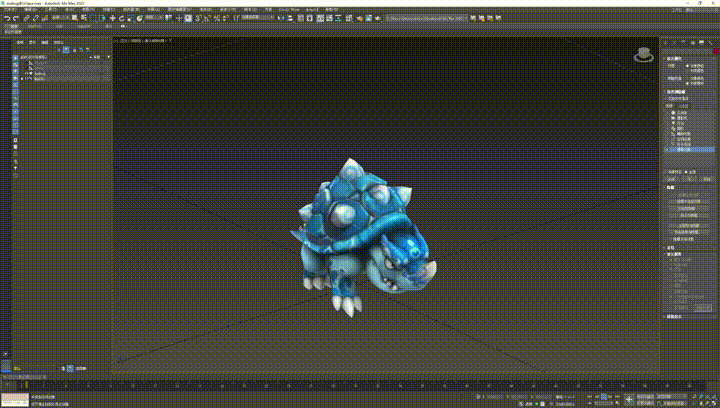The image size is (720, 408).
Task: Click the object color swatch in command panel
Action: point(716,52)
